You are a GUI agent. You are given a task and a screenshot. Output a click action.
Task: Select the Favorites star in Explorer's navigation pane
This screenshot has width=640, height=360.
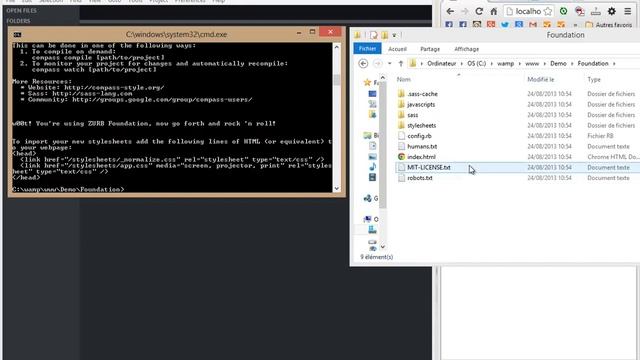(367, 82)
